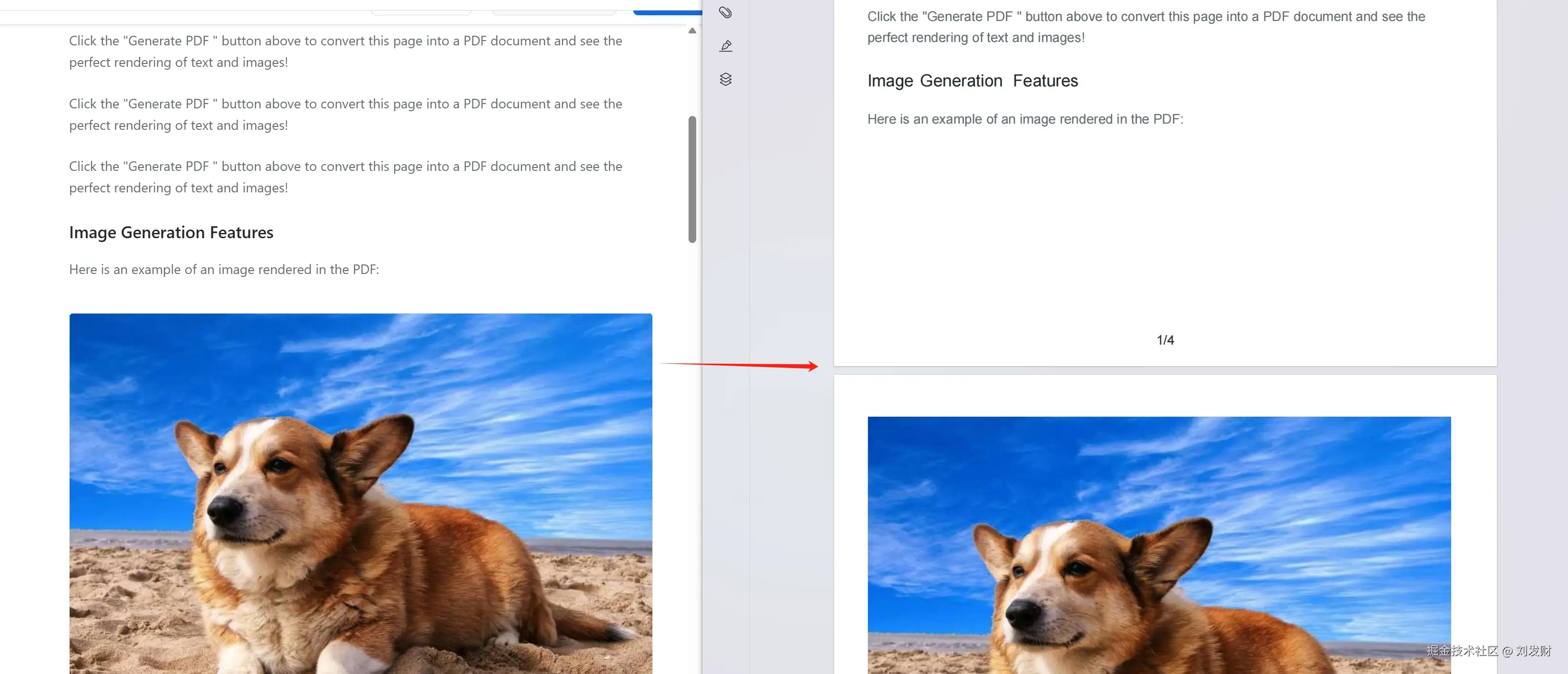Image resolution: width=1568 pixels, height=674 pixels.
Task: Click the watermark text at bottom right
Action: click(1488, 651)
